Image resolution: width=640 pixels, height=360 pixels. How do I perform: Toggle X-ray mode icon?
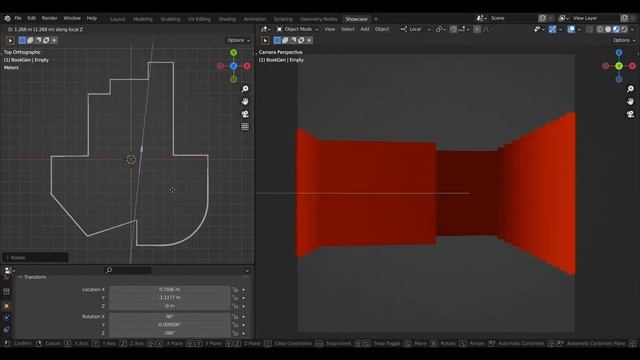[x=590, y=29]
